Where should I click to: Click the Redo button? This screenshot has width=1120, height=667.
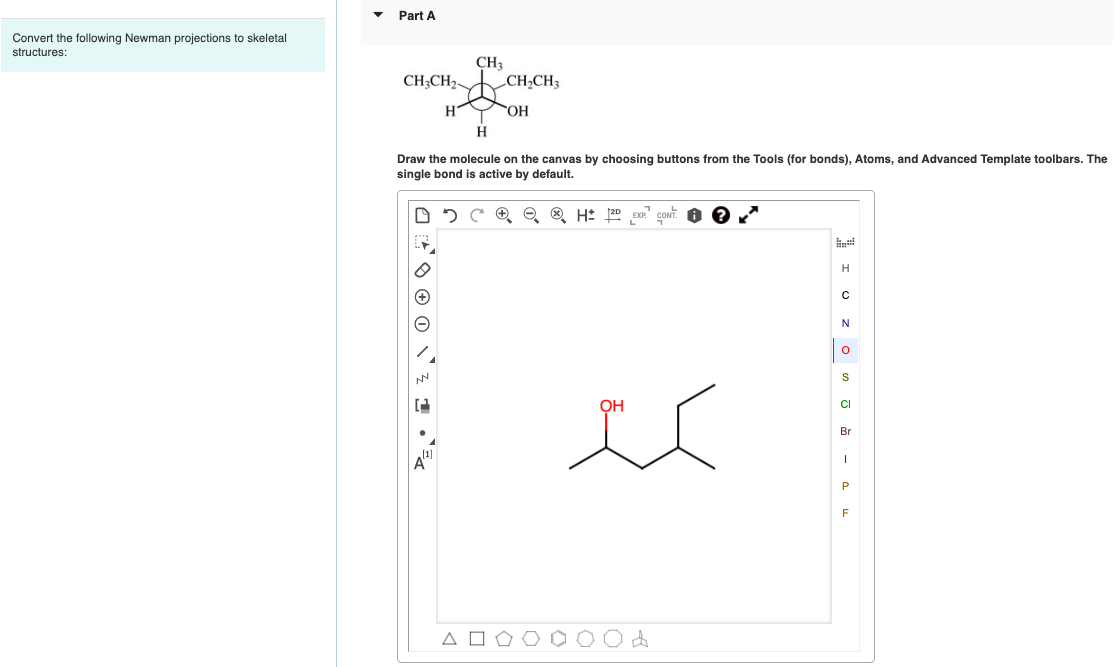(x=477, y=213)
